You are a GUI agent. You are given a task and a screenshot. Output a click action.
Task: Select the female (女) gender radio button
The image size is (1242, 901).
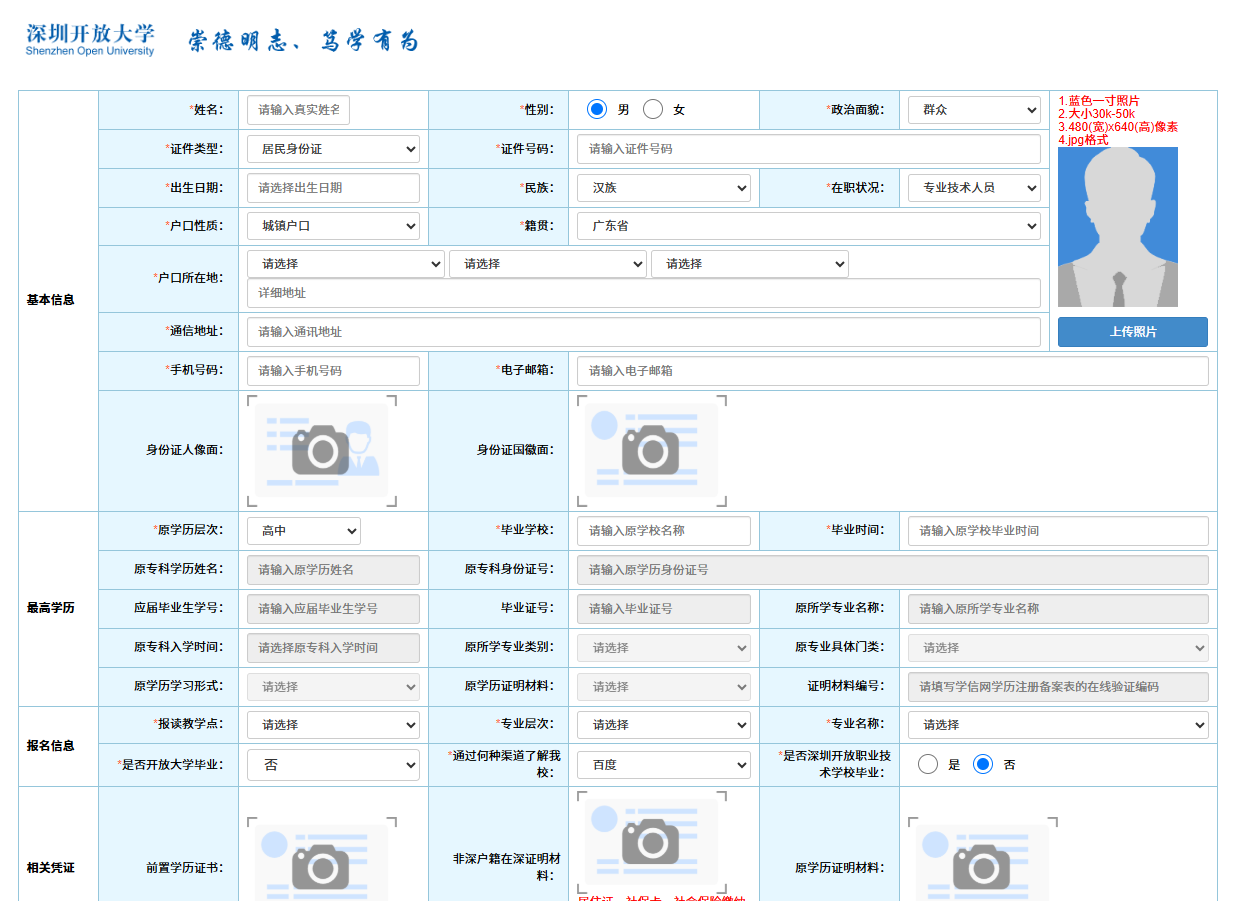[x=653, y=109]
